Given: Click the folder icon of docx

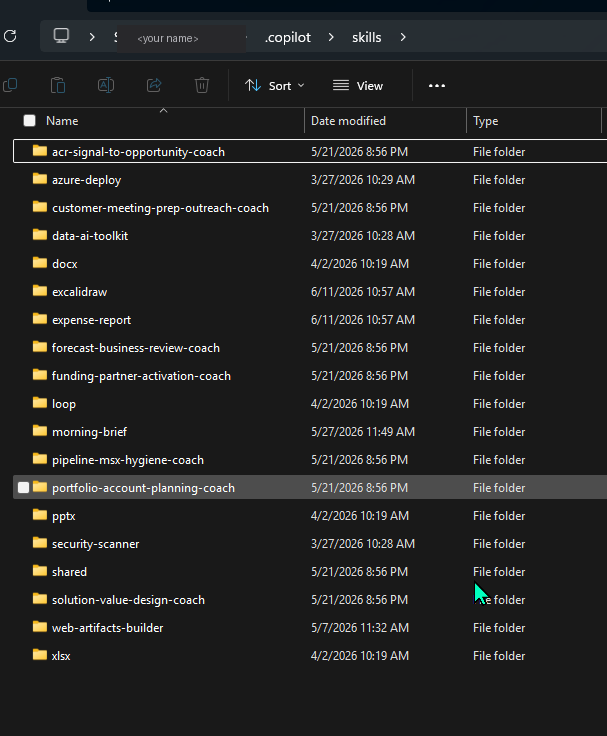Looking at the screenshot, I should tap(40, 263).
